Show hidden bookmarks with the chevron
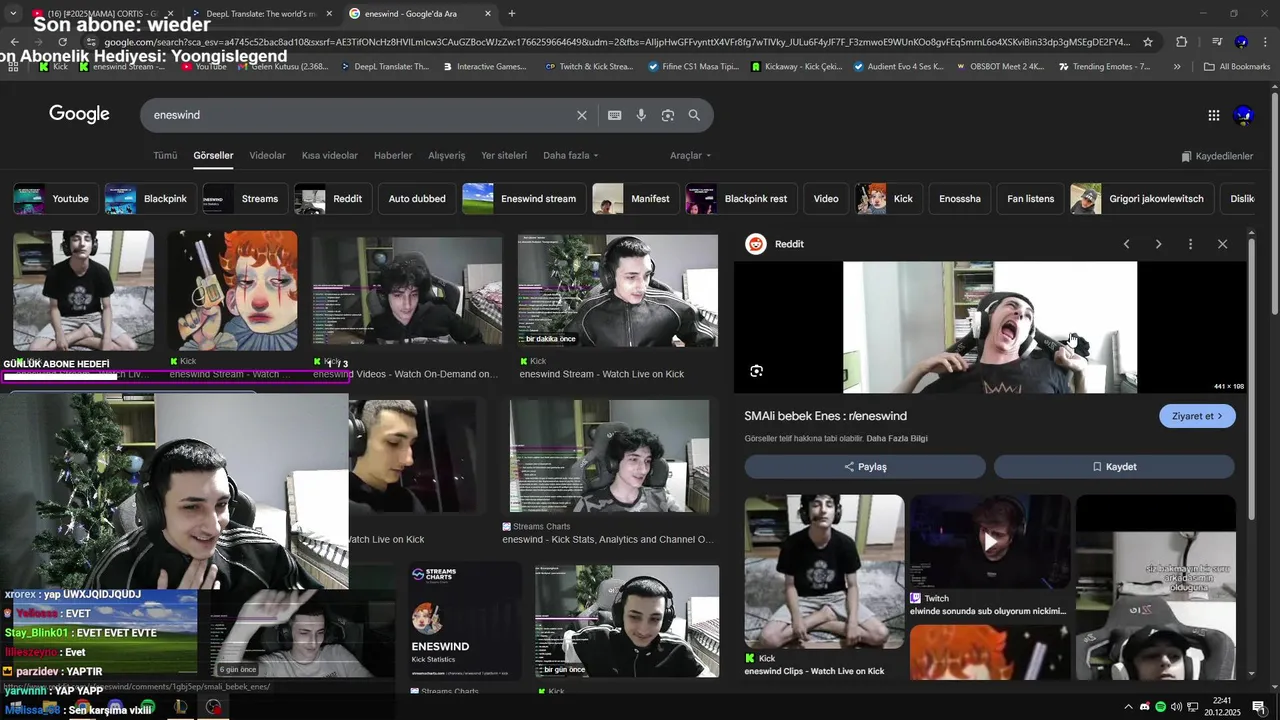The height and width of the screenshot is (720, 1280). (1177, 67)
